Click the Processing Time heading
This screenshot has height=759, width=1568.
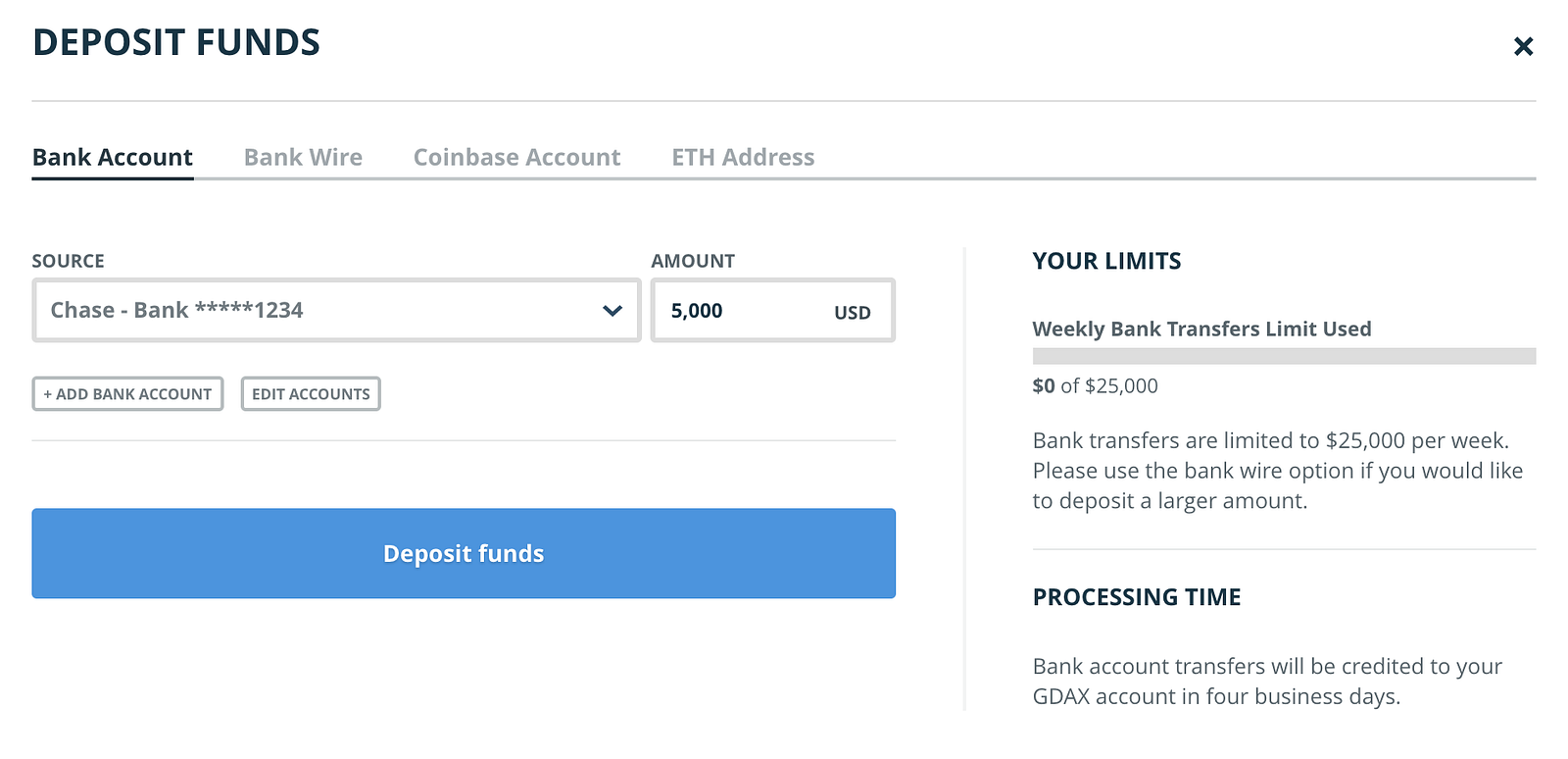tap(1137, 597)
